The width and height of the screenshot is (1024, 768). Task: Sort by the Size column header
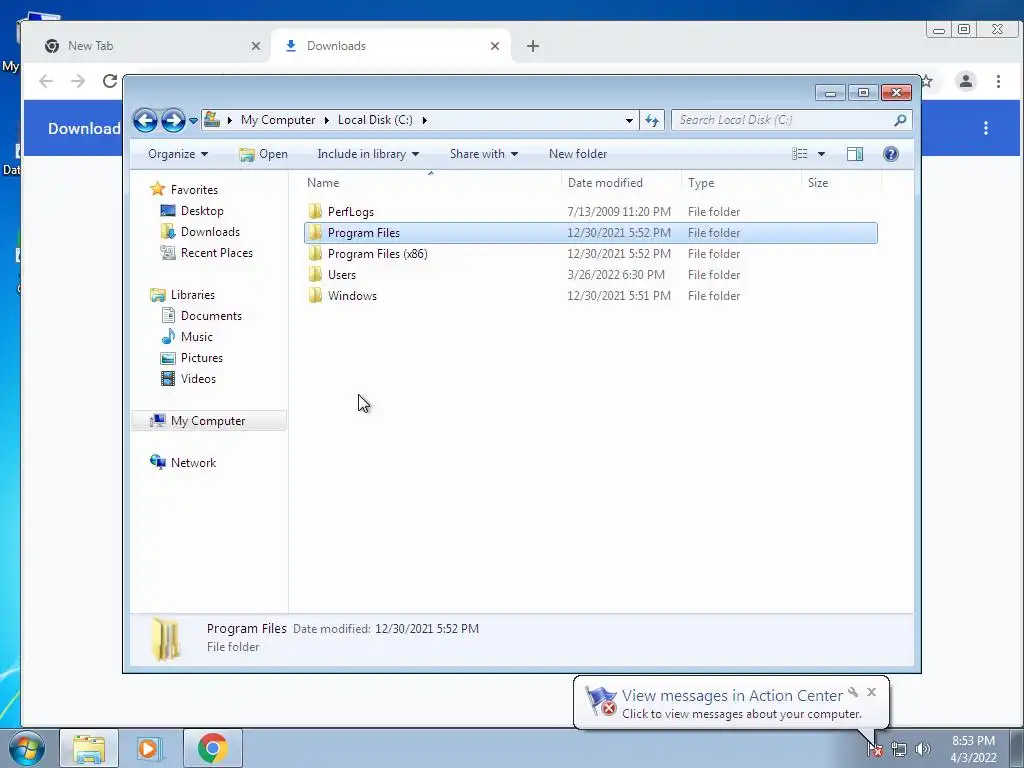pyautogui.click(x=841, y=183)
